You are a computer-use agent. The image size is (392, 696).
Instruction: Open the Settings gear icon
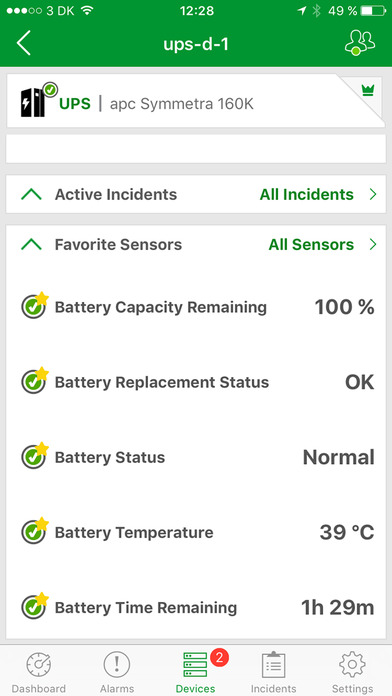point(352,664)
